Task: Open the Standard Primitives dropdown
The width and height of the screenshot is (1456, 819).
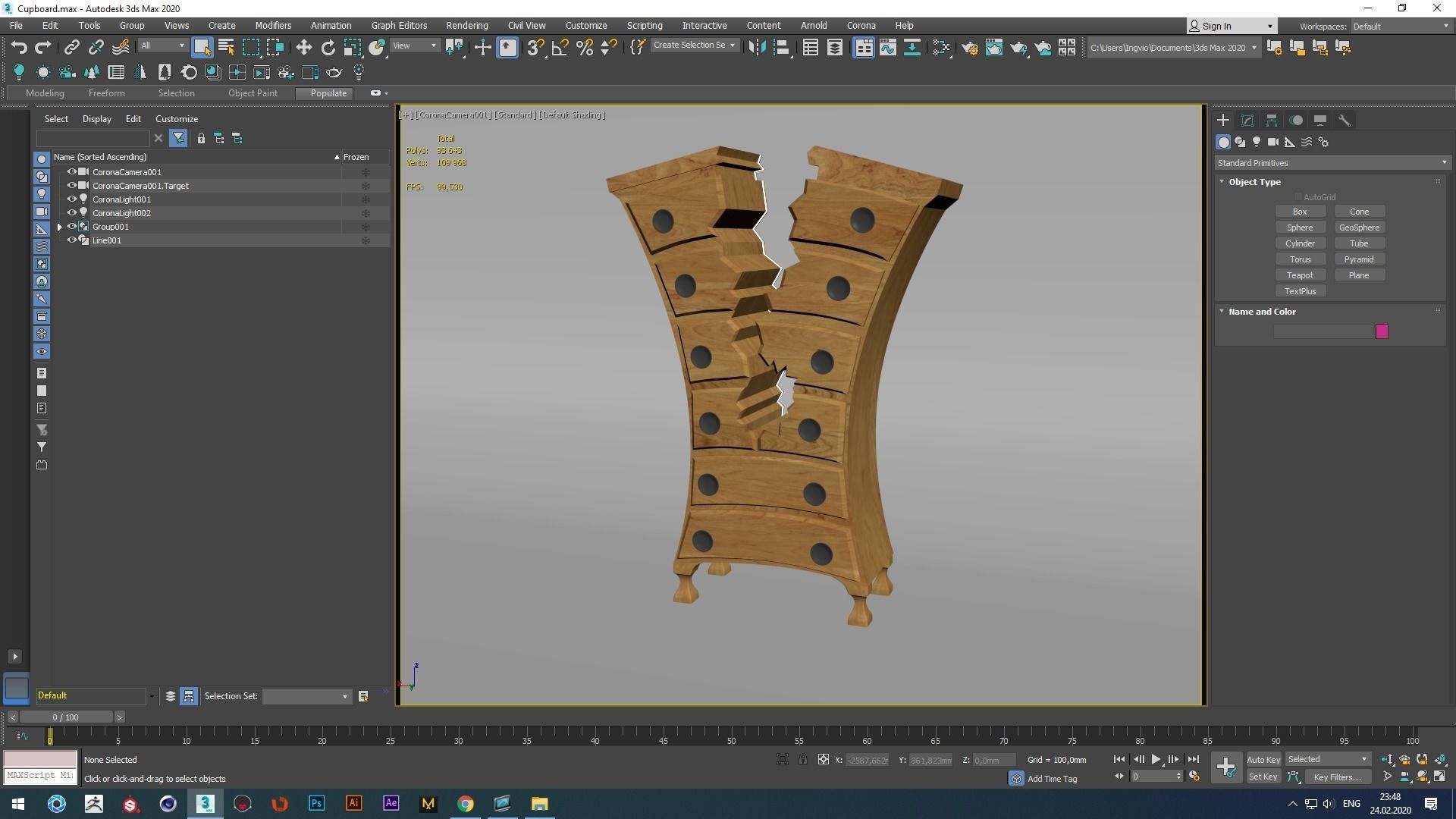Action: click(x=1332, y=163)
